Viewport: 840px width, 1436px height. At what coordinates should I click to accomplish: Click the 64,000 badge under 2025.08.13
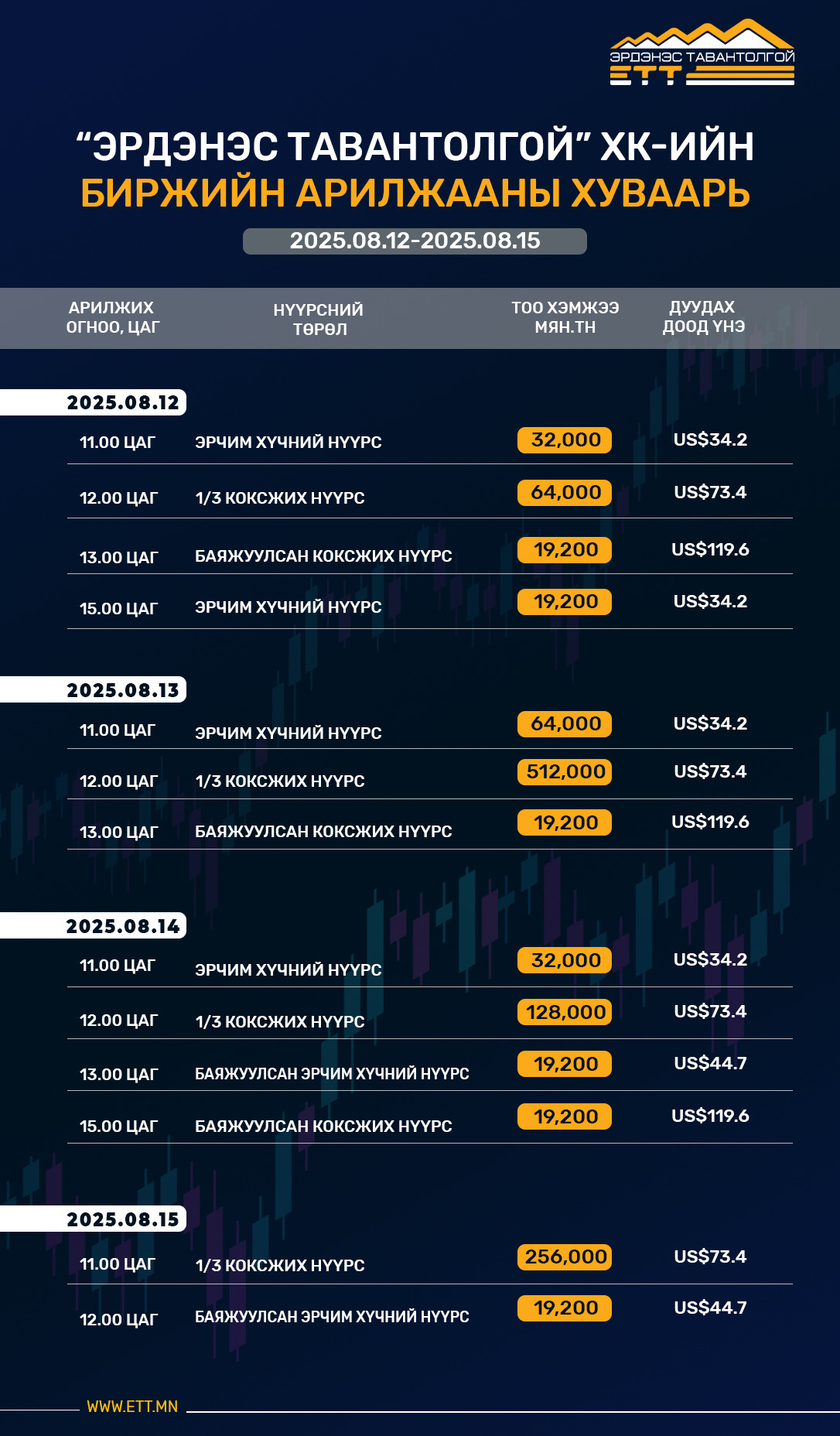tap(565, 724)
